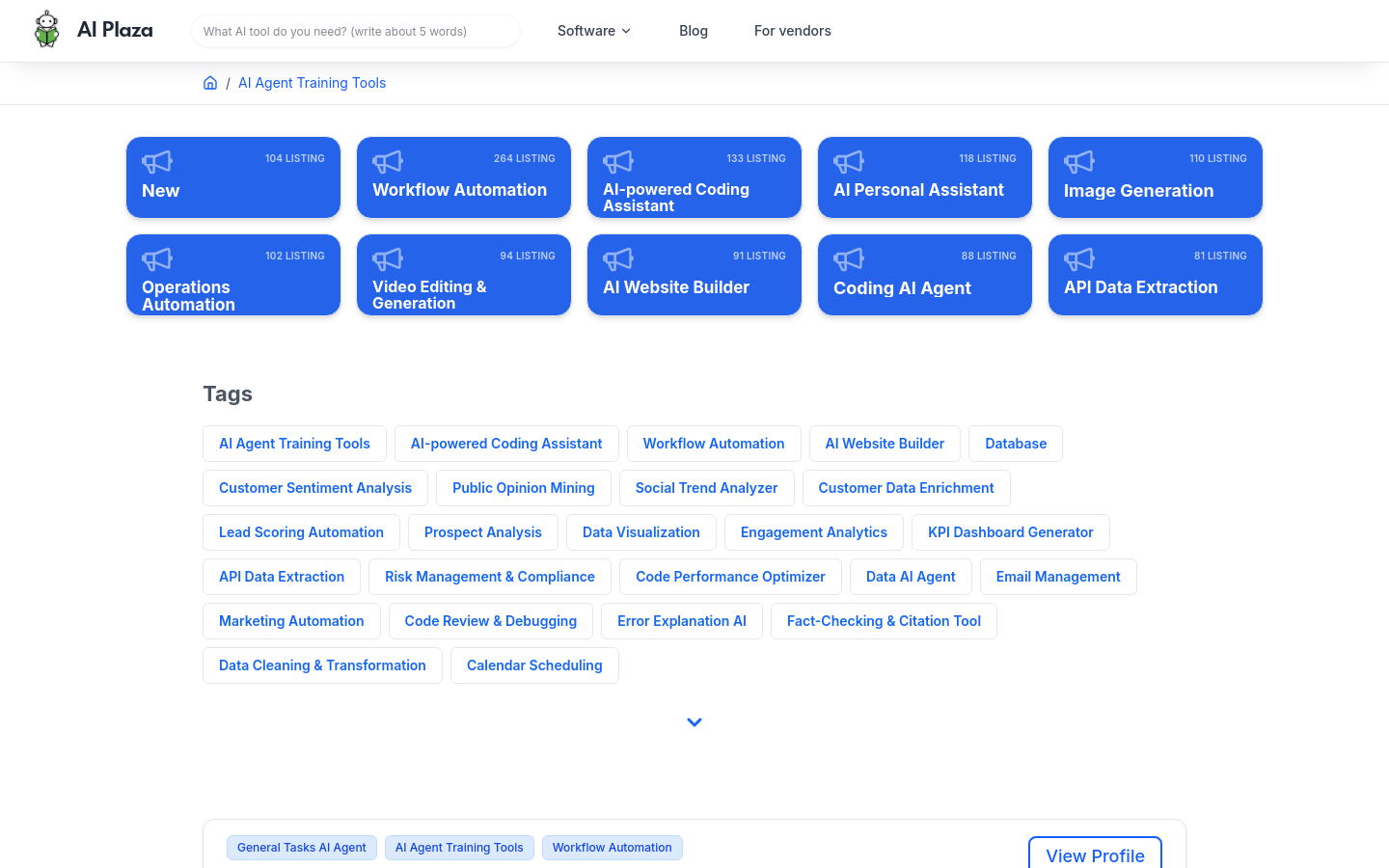
Task: Click megaphone icon on AI Personal Assistant card
Action: click(x=849, y=162)
